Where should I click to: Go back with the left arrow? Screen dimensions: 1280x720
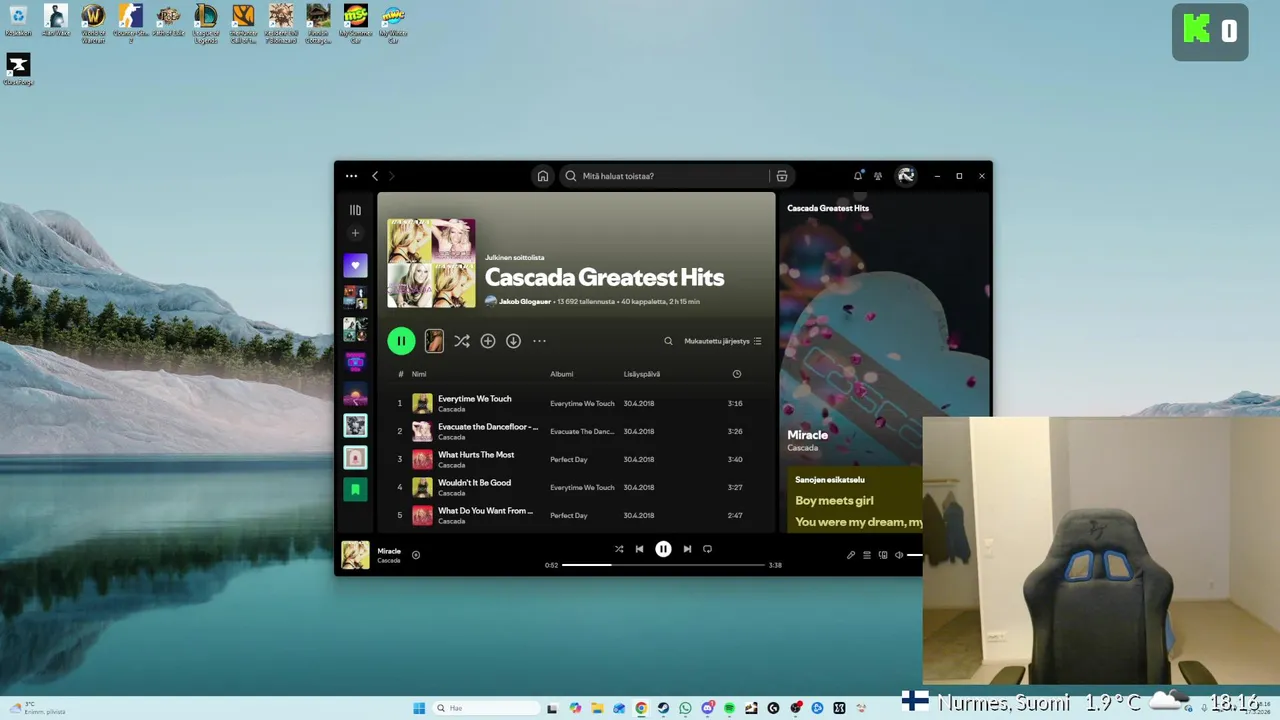[x=375, y=176]
